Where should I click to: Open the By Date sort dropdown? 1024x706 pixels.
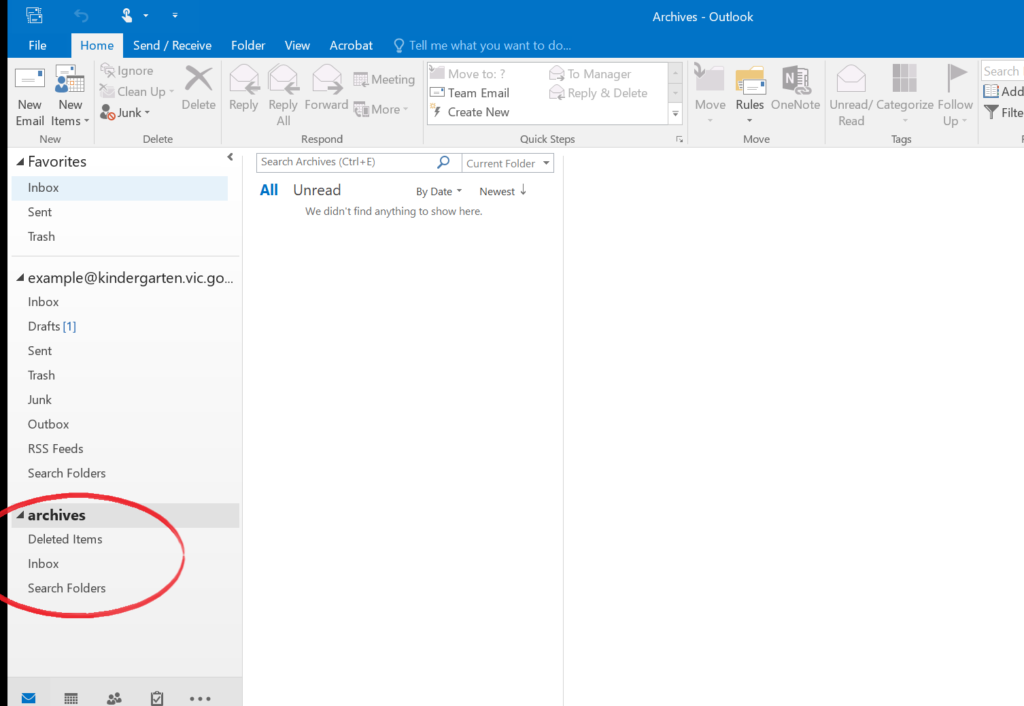tap(439, 191)
